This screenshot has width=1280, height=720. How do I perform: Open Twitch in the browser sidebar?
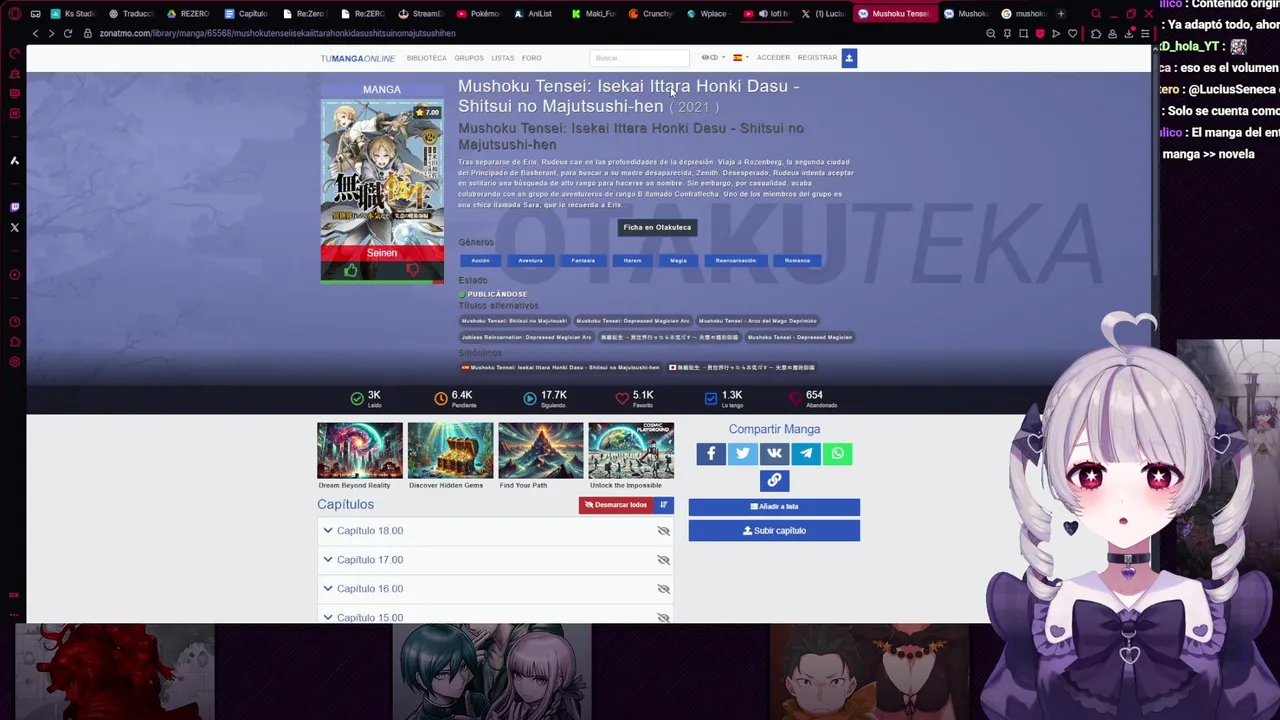[14, 207]
